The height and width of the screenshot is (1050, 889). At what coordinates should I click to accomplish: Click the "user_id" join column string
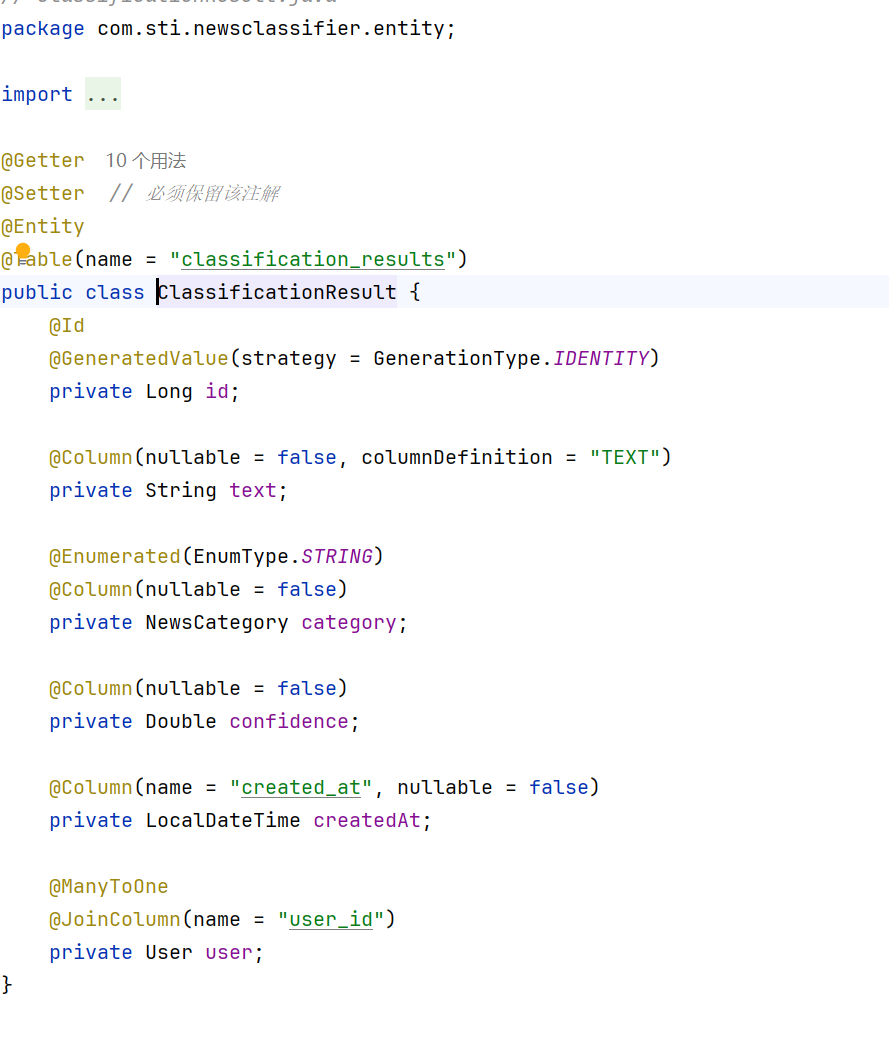pyautogui.click(x=331, y=919)
